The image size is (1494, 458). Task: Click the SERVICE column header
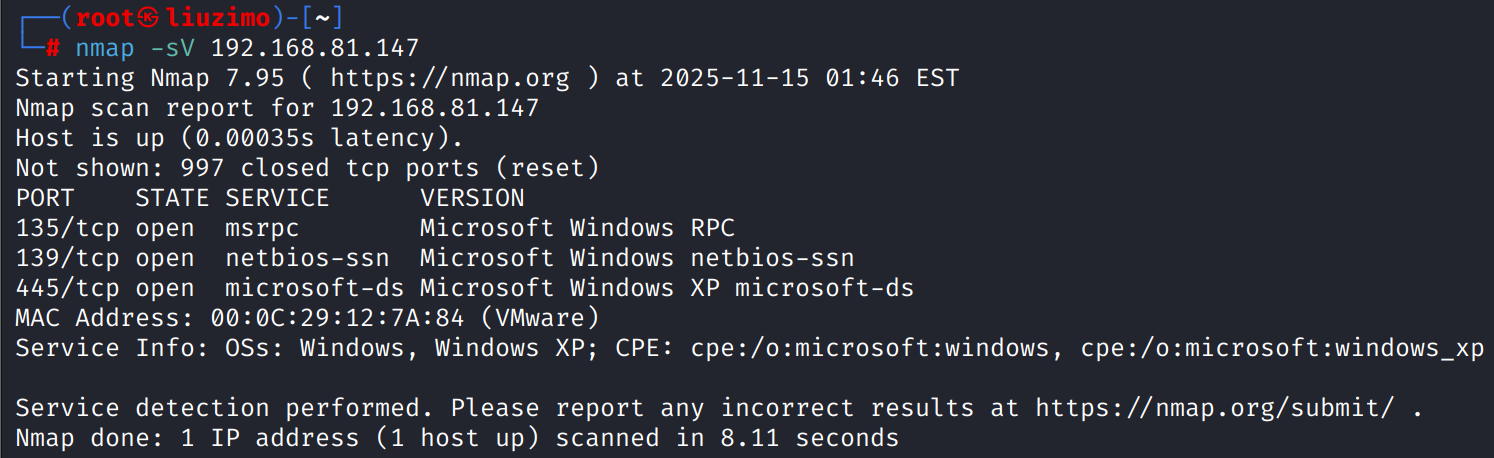[x=277, y=198]
